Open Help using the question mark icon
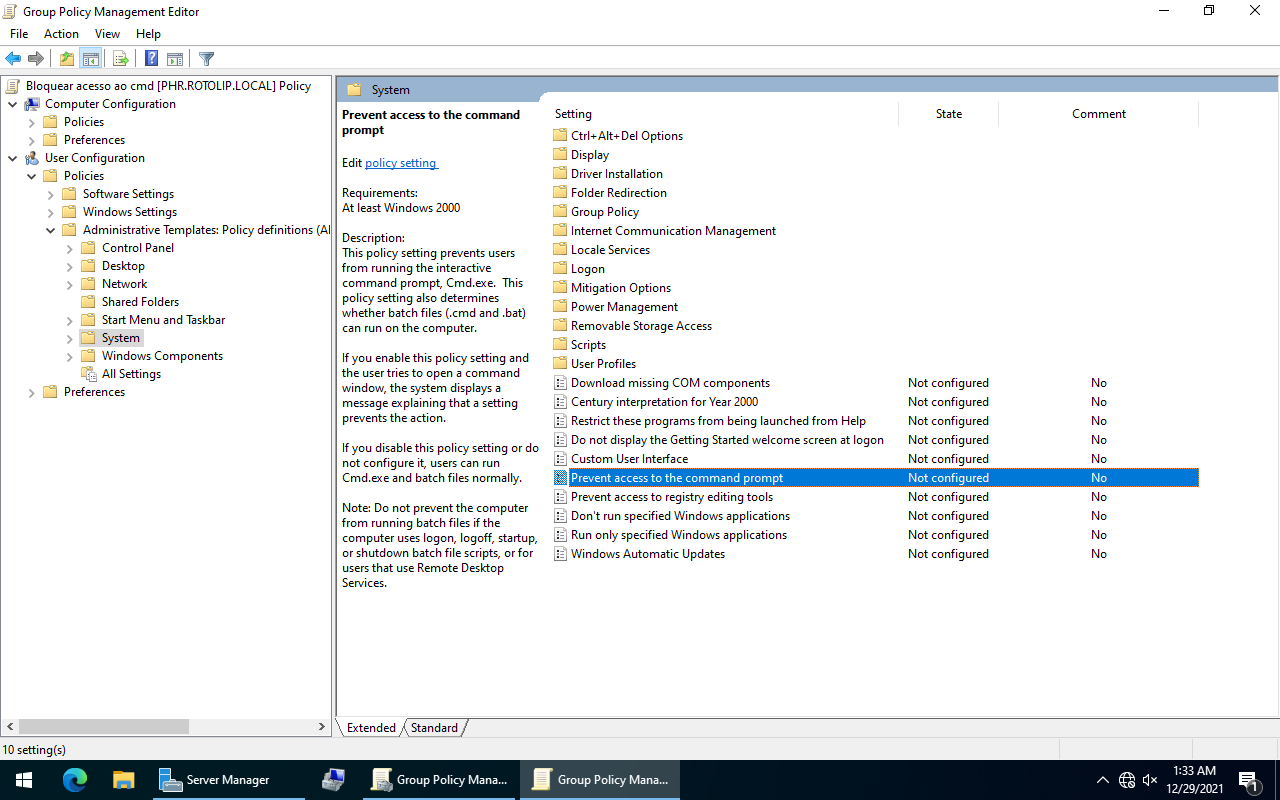Viewport: 1280px width, 800px height. click(x=151, y=58)
